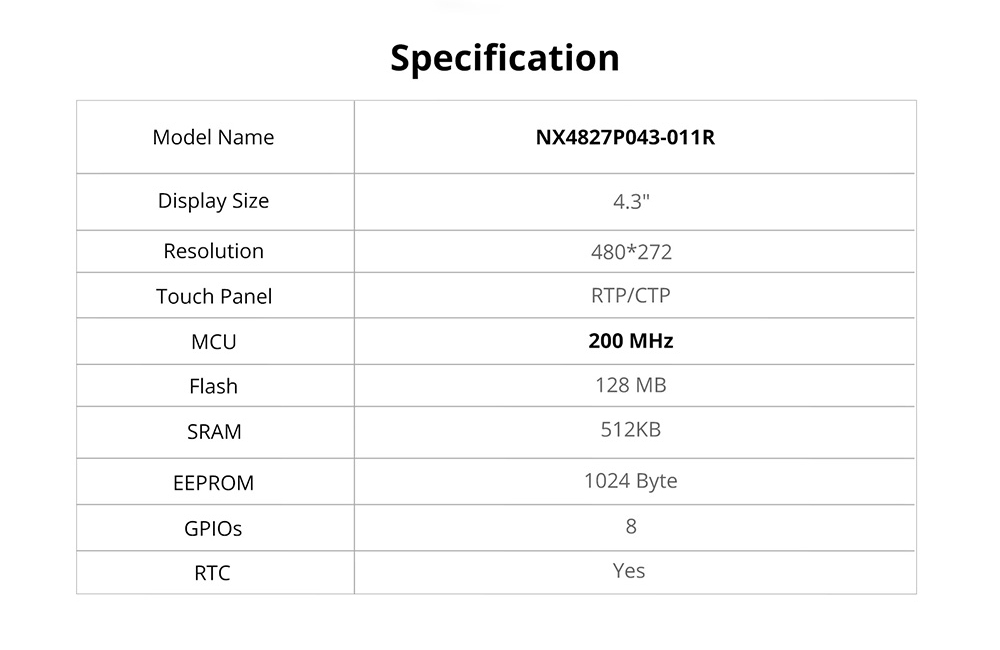This screenshot has width=1000, height=650.
Task: Select the Touch Panel label
Action: click(x=213, y=297)
